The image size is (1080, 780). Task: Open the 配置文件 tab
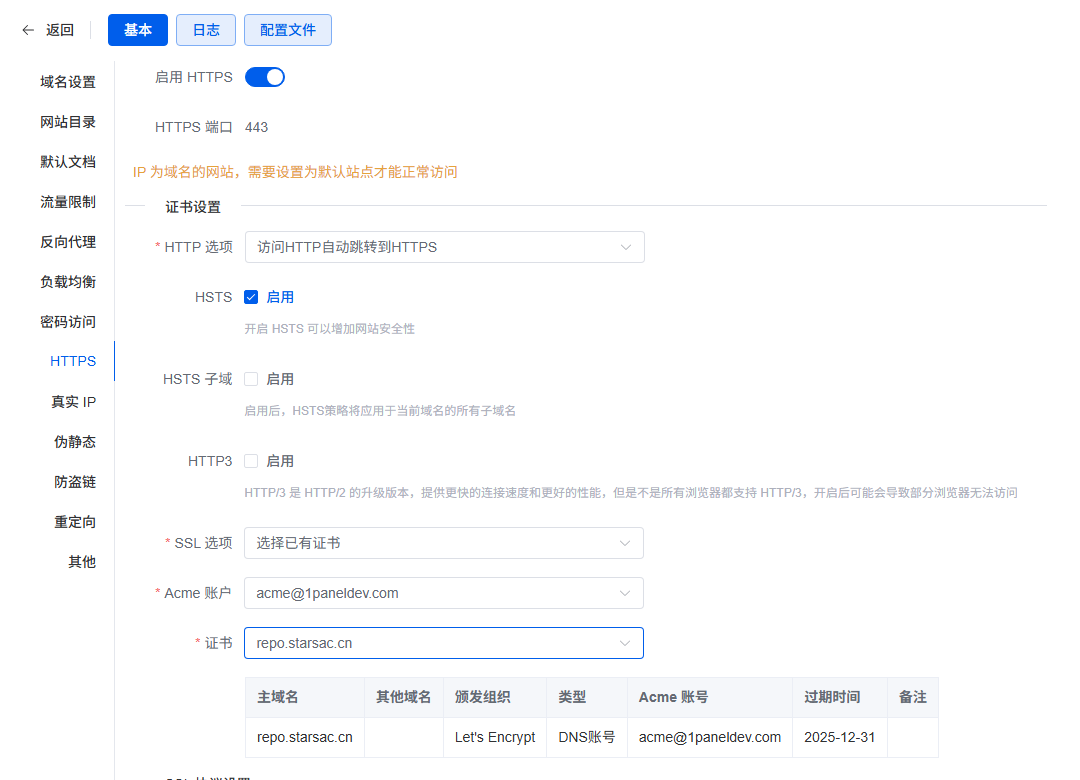pyautogui.click(x=288, y=30)
